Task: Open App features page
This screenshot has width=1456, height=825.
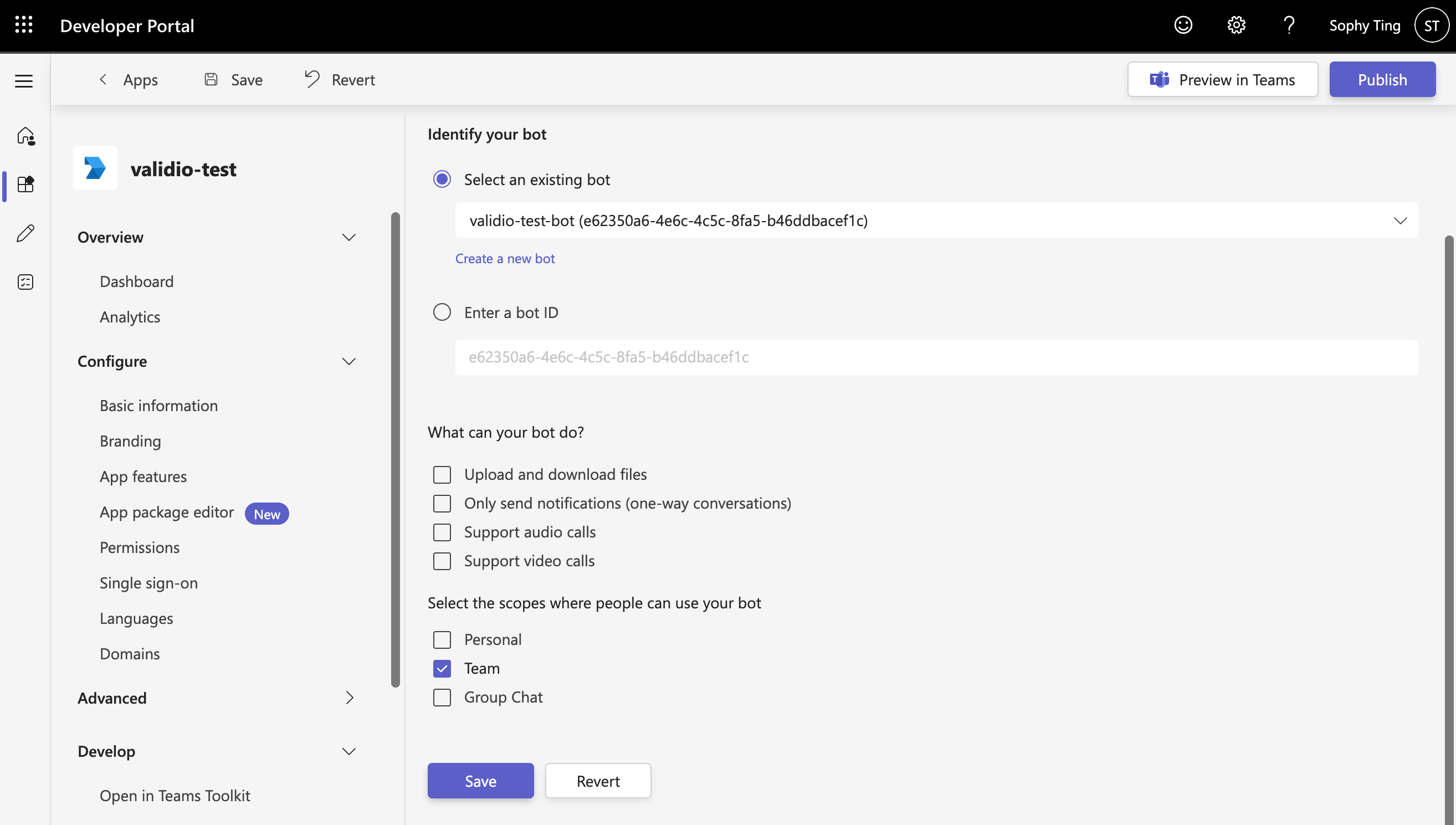Action: [143, 476]
